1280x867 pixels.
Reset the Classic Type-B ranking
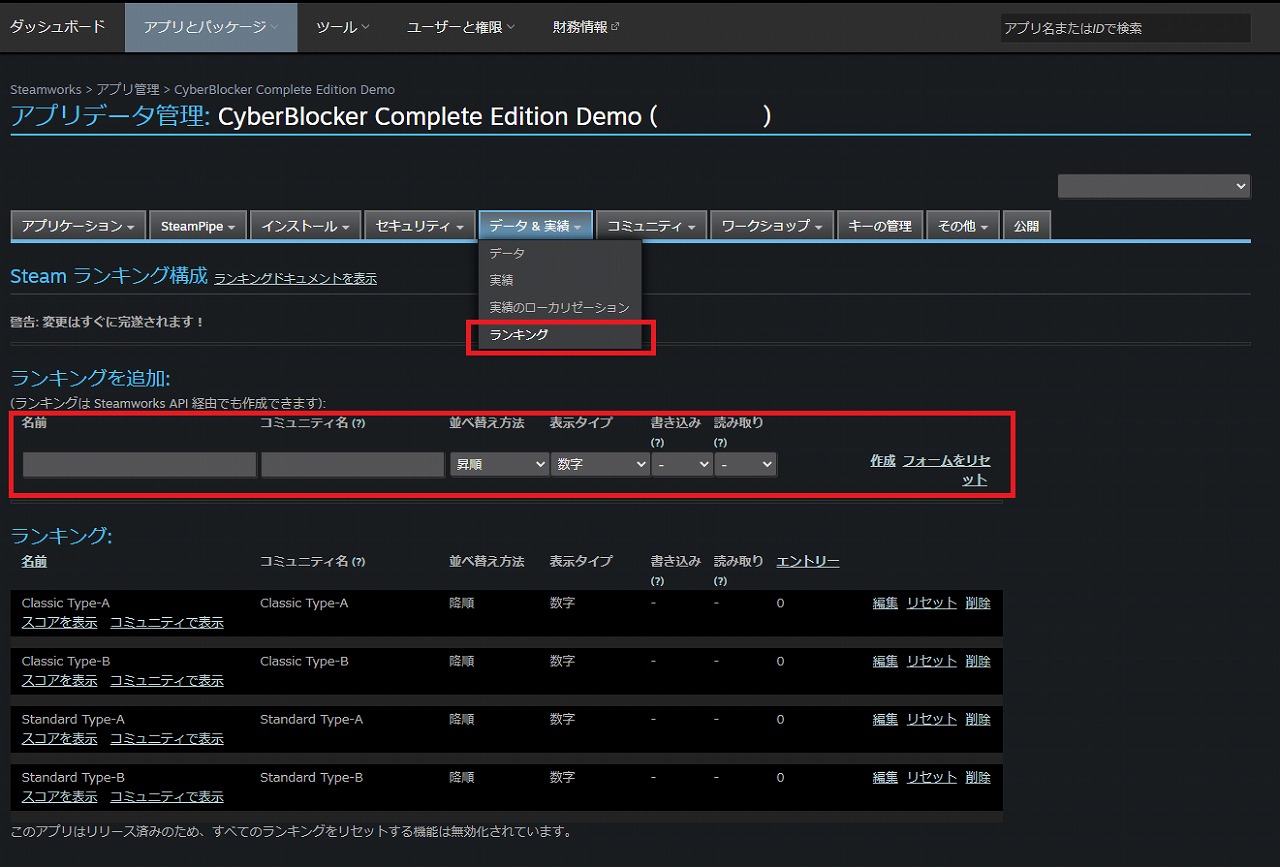point(932,661)
